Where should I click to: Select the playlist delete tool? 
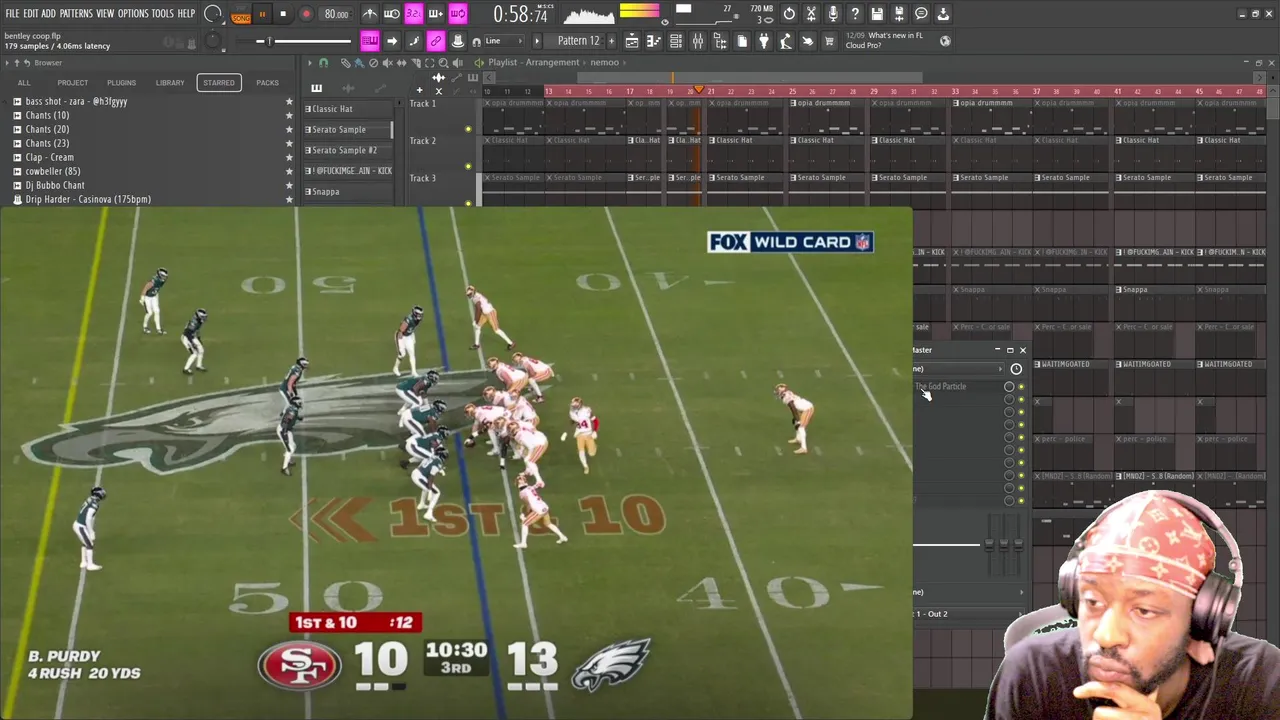point(373,63)
